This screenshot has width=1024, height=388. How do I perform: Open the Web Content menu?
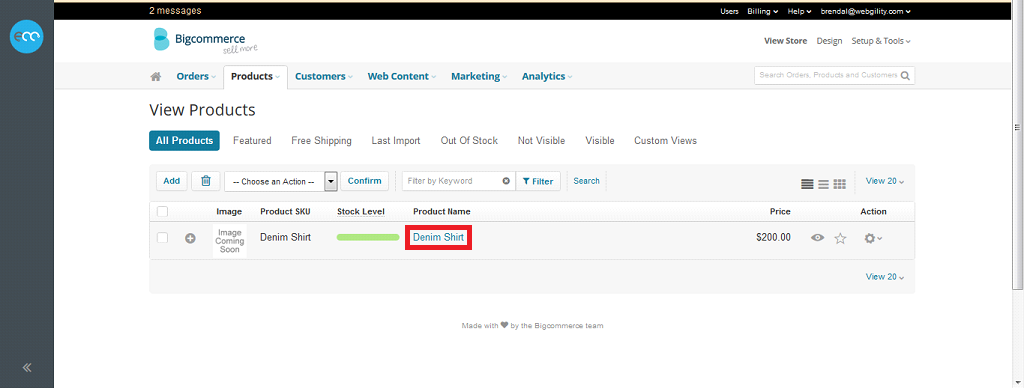402,76
